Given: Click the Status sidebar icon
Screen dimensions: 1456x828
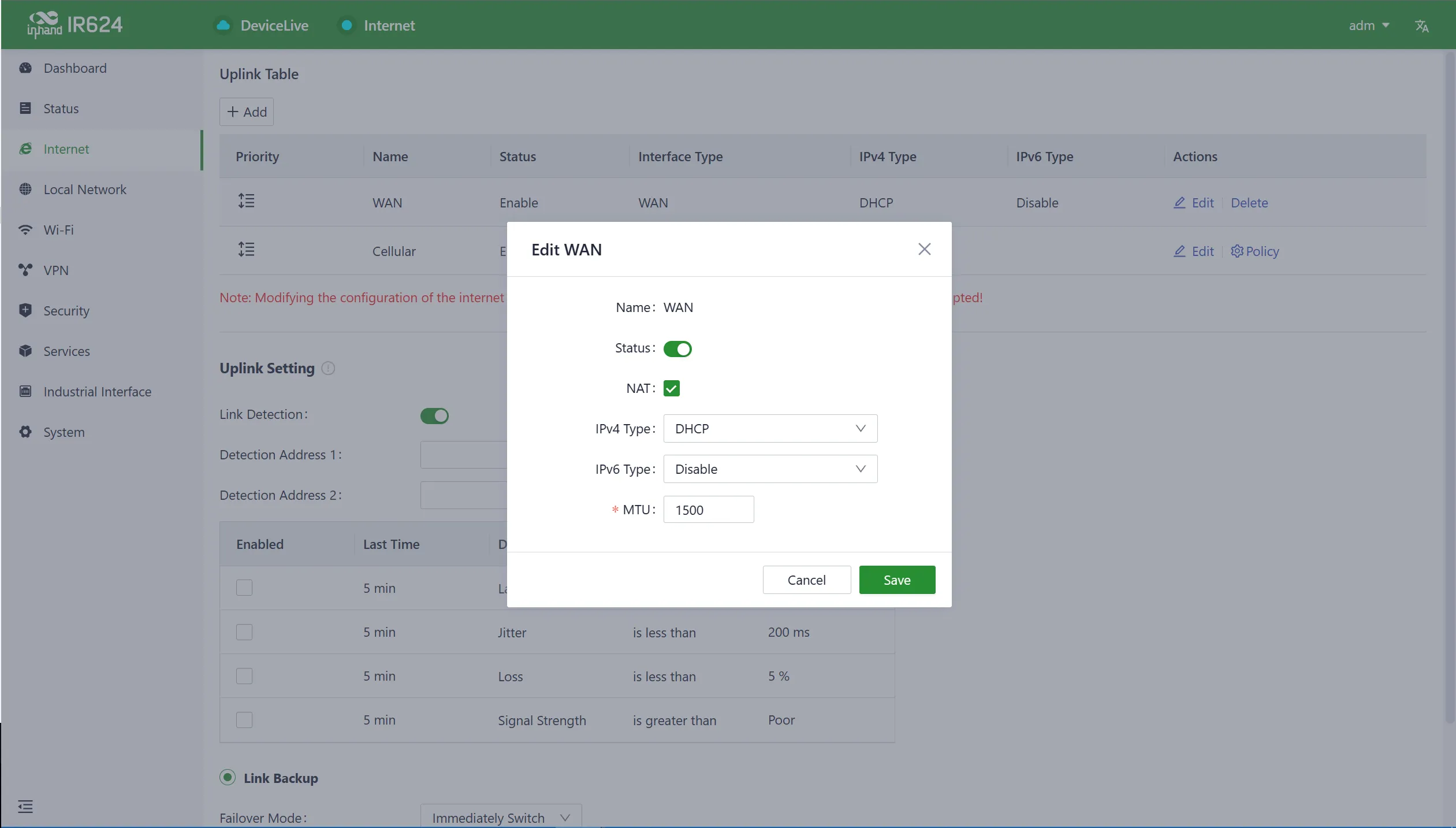Looking at the screenshot, I should [x=25, y=109].
